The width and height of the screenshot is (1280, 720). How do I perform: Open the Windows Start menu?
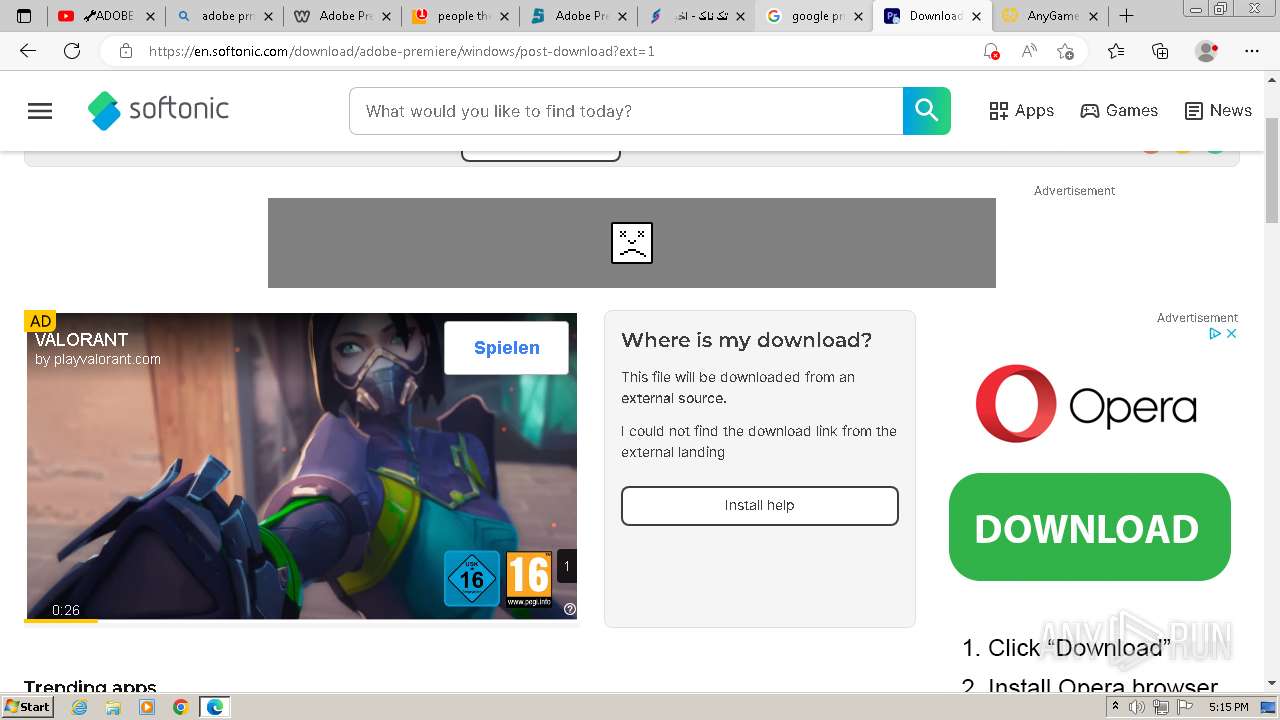tap(28, 707)
